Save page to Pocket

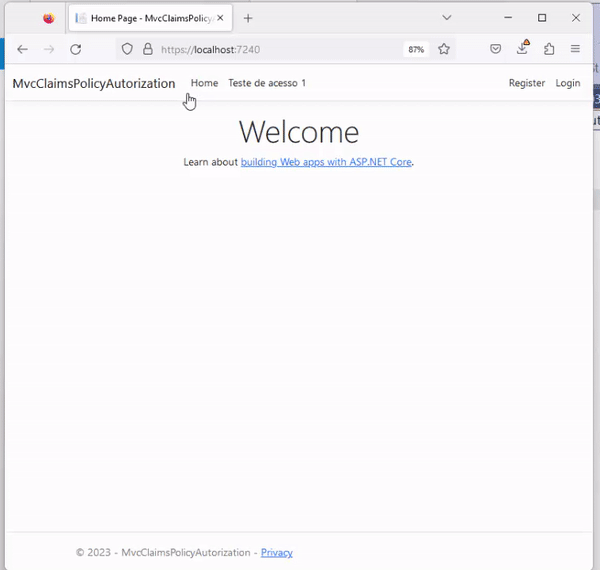pyautogui.click(x=496, y=49)
